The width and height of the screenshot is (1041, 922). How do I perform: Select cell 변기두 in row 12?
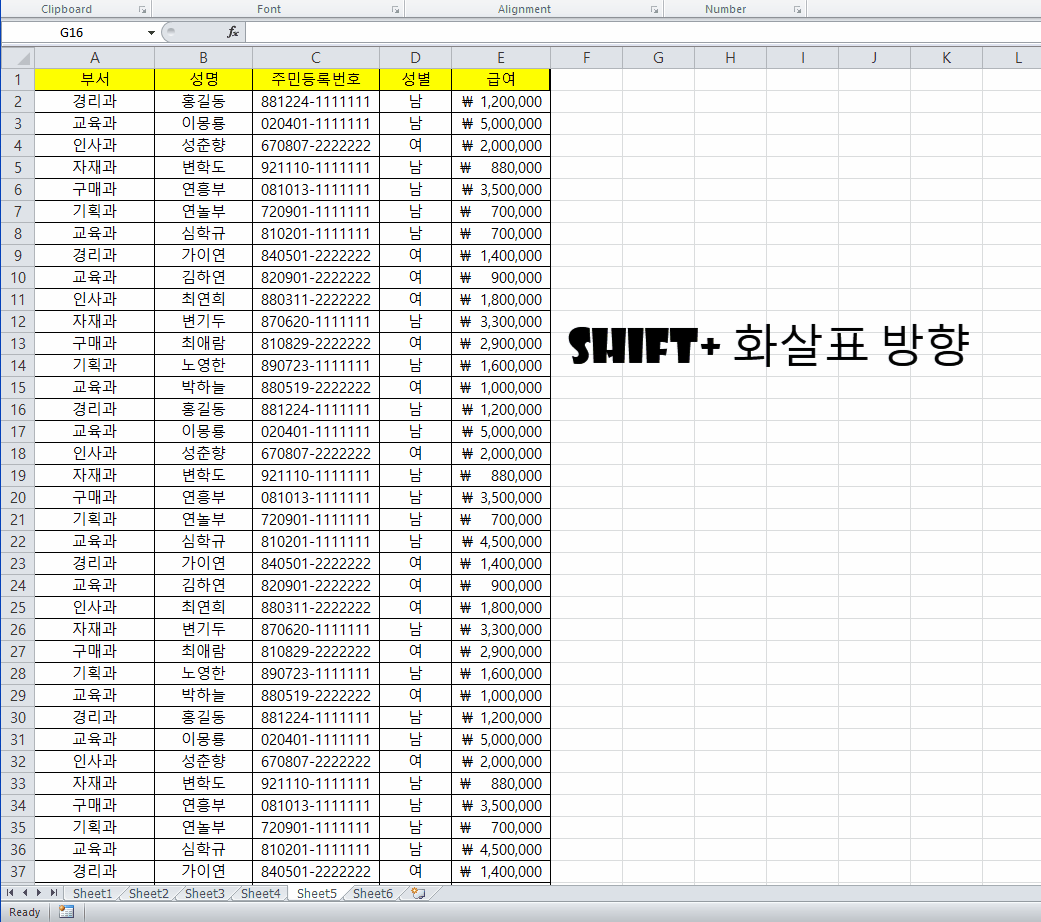(203, 321)
